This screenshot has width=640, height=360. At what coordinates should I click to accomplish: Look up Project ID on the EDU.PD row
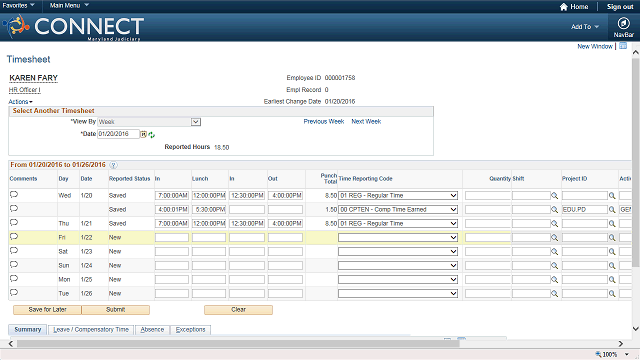612,209
